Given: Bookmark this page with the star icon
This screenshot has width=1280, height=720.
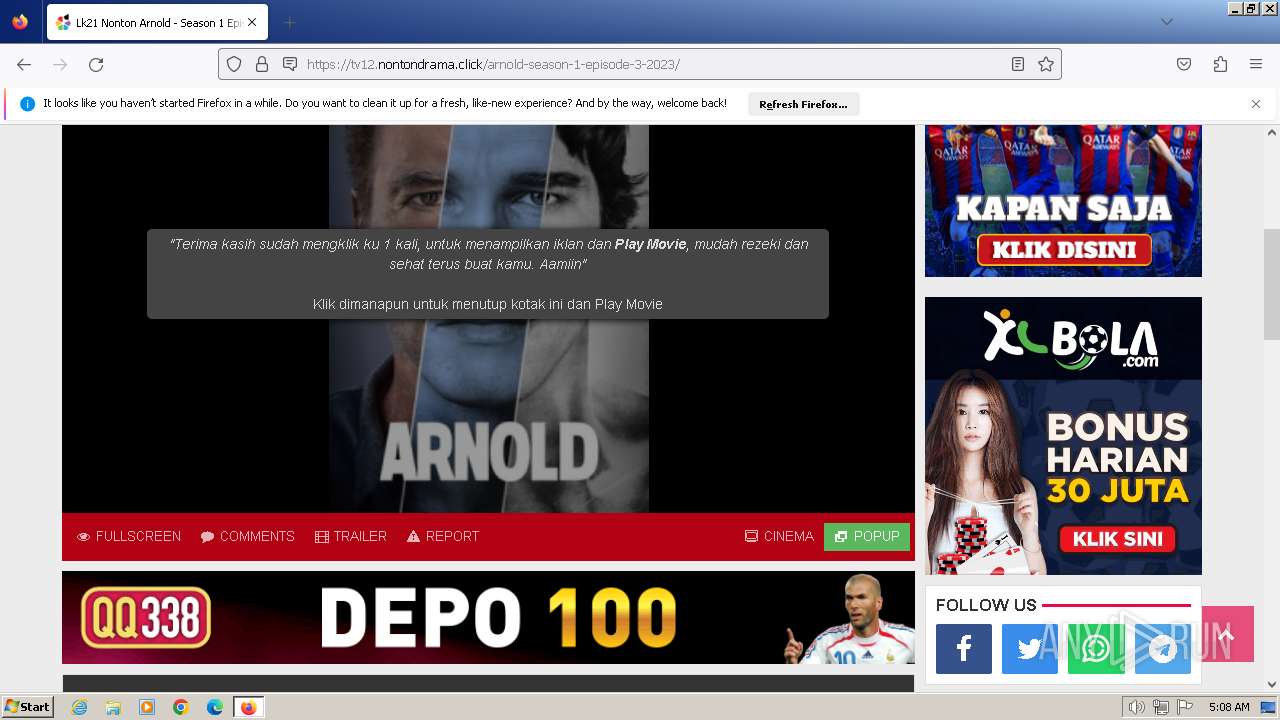Looking at the screenshot, I should pyautogui.click(x=1046, y=64).
